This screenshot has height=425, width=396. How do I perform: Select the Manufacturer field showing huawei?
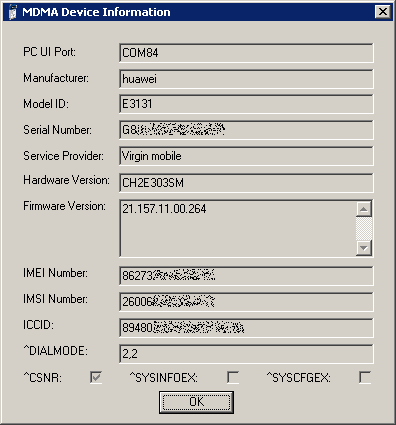pyautogui.click(x=246, y=79)
